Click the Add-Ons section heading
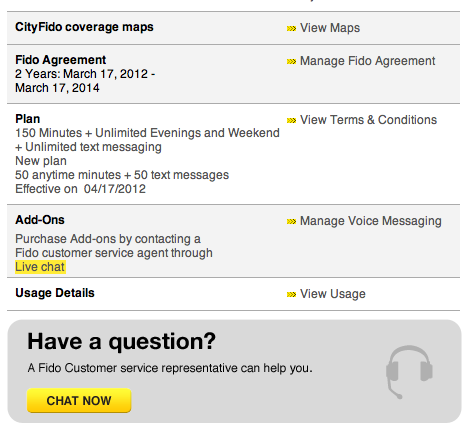 (40, 220)
